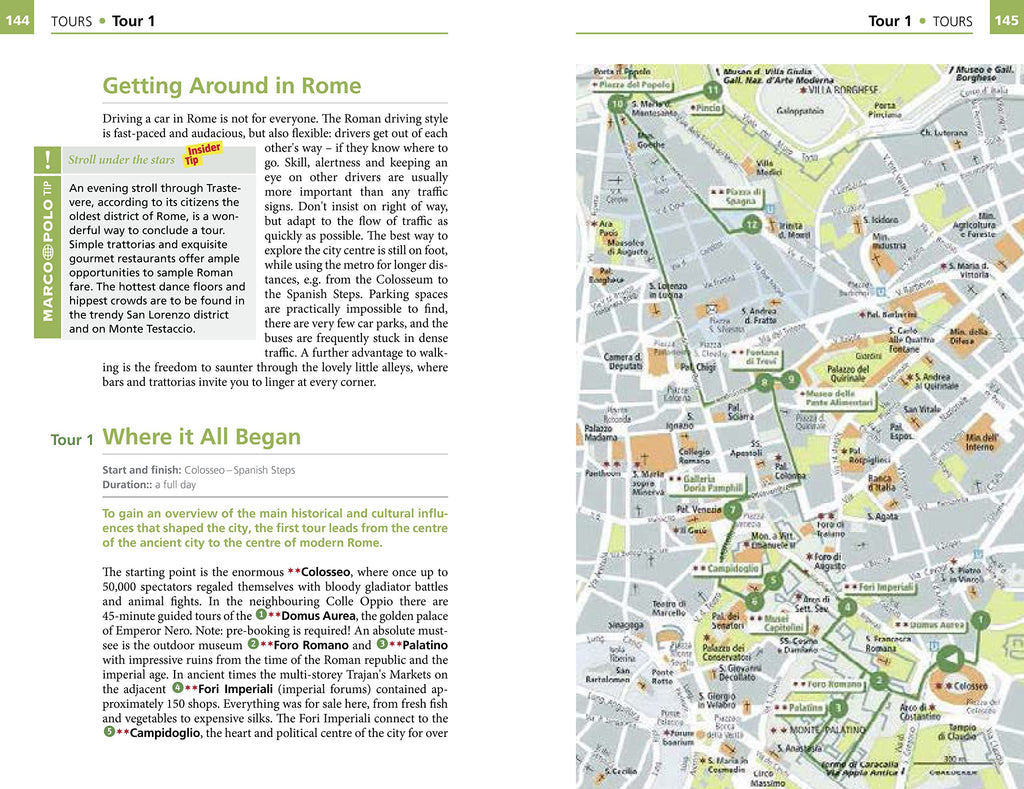
Task: Click the red Insider Tip badge
Action: (x=202, y=154)
